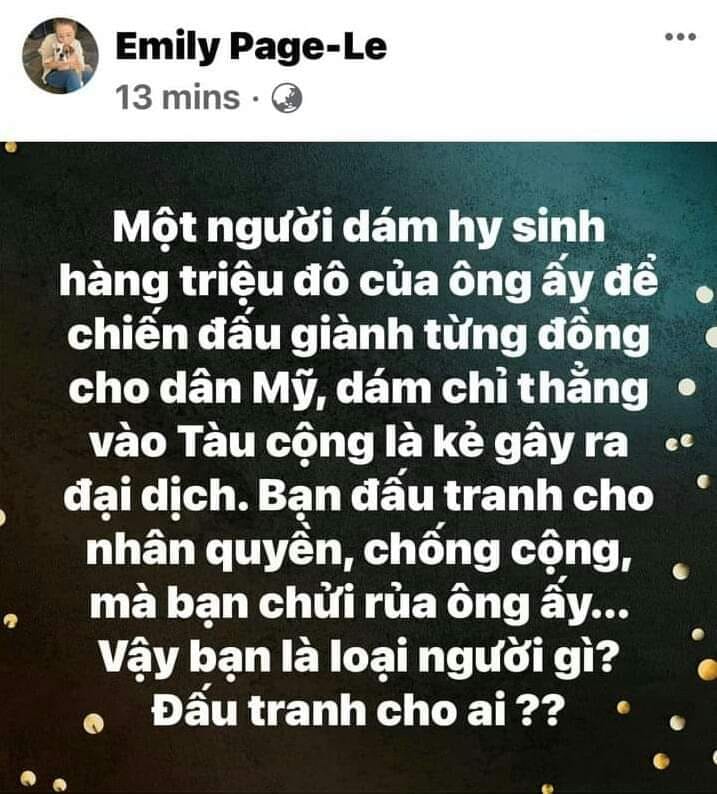Click the line "hàng triệu đô của ông ấy để"
Image resolution: width=717 pixels, height=794 pixels.
point(358,281)
